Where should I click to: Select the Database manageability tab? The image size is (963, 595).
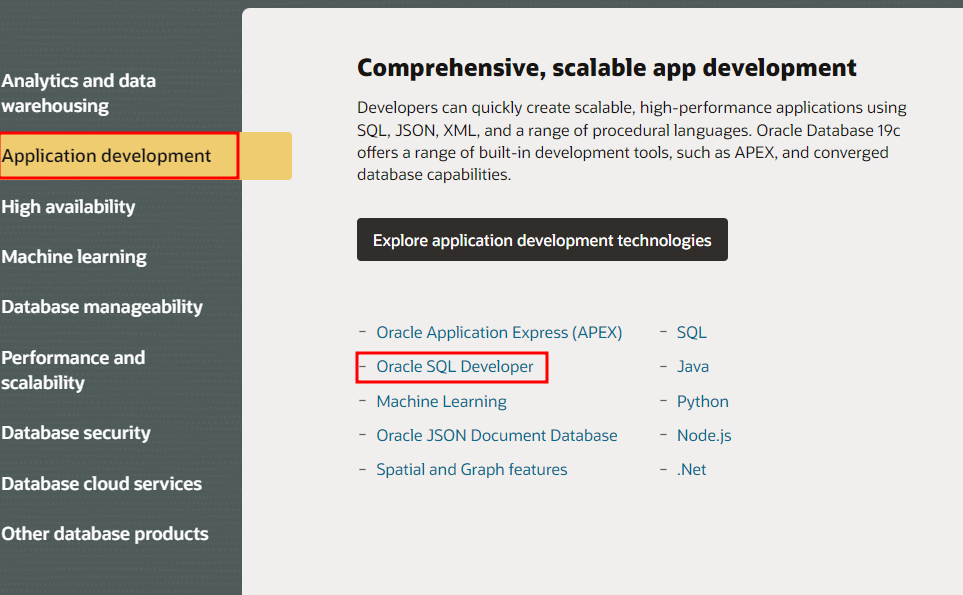(x=102, y=306)
